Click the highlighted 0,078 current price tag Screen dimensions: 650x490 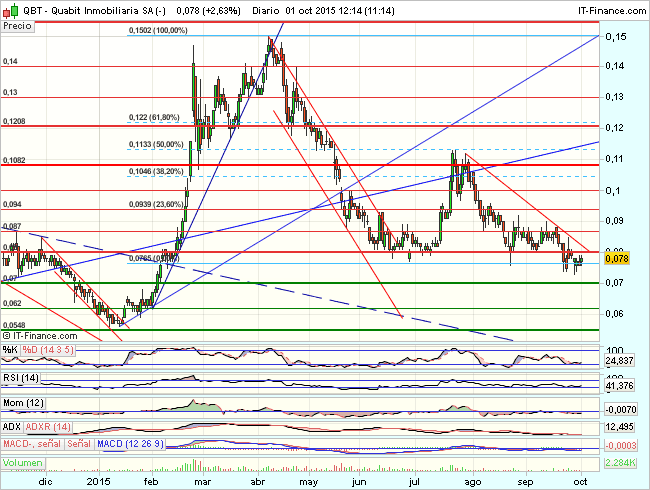tap(617, 259)
